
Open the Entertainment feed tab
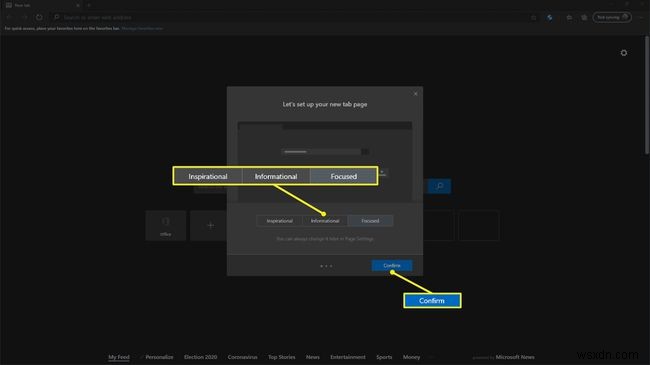(x=348, y=357)
